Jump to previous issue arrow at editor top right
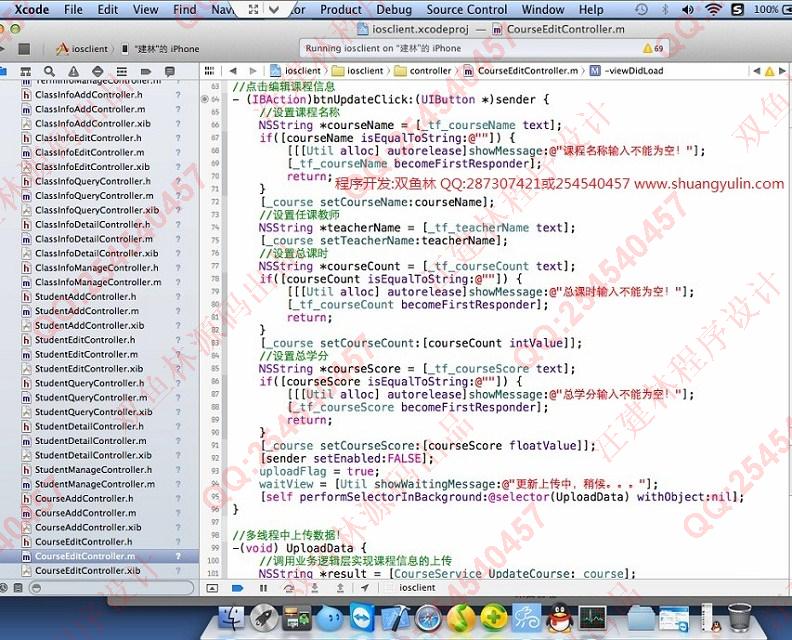The image size is (792, 640). [x=757, y=71]
